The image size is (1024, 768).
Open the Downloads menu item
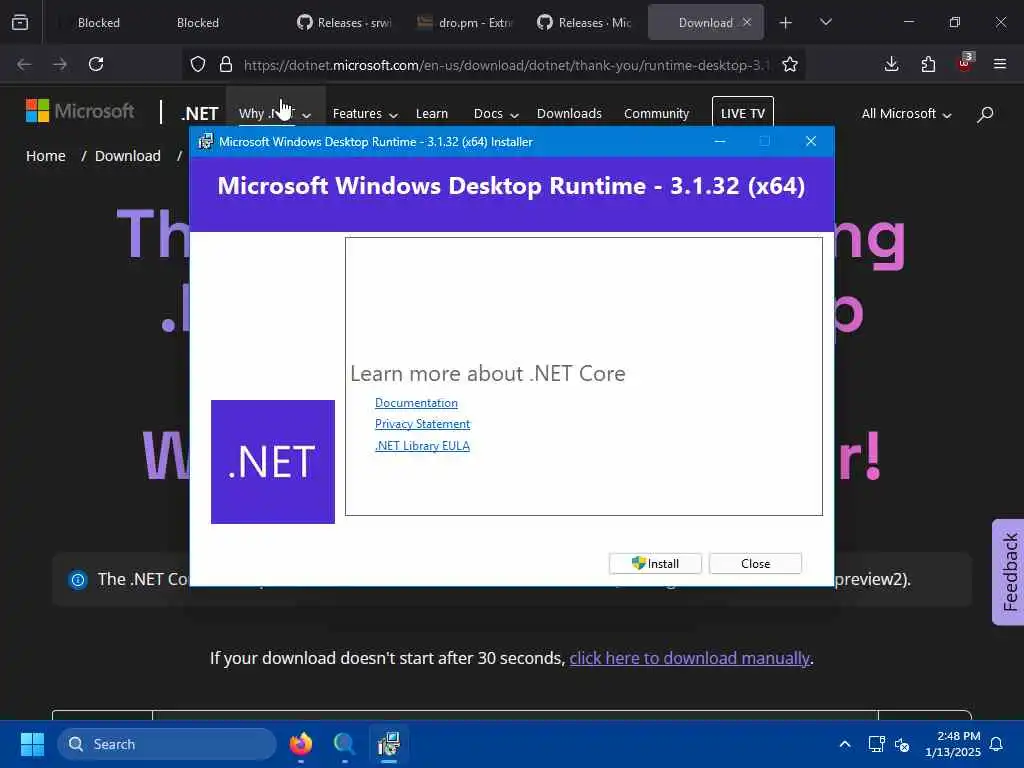coord(569,114)
